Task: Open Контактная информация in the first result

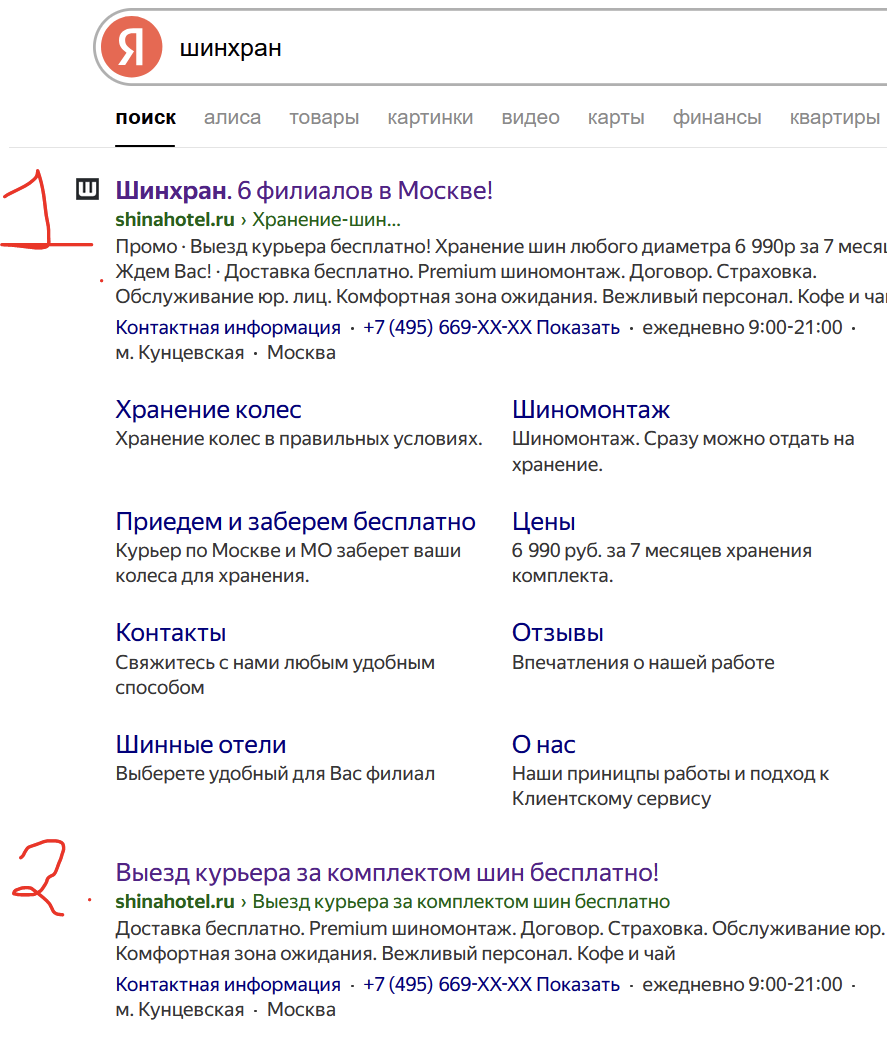Action: [228, 328]
